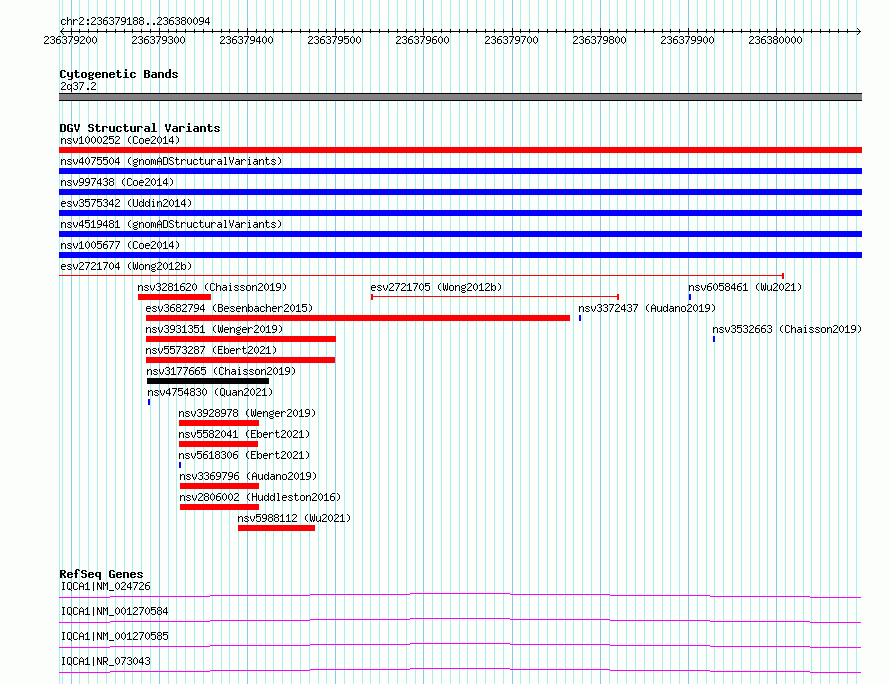Screen dimensions: 890x684
Task: Click the 2q37.2 cytogenetic band label
Action: (x=78, y=86)
